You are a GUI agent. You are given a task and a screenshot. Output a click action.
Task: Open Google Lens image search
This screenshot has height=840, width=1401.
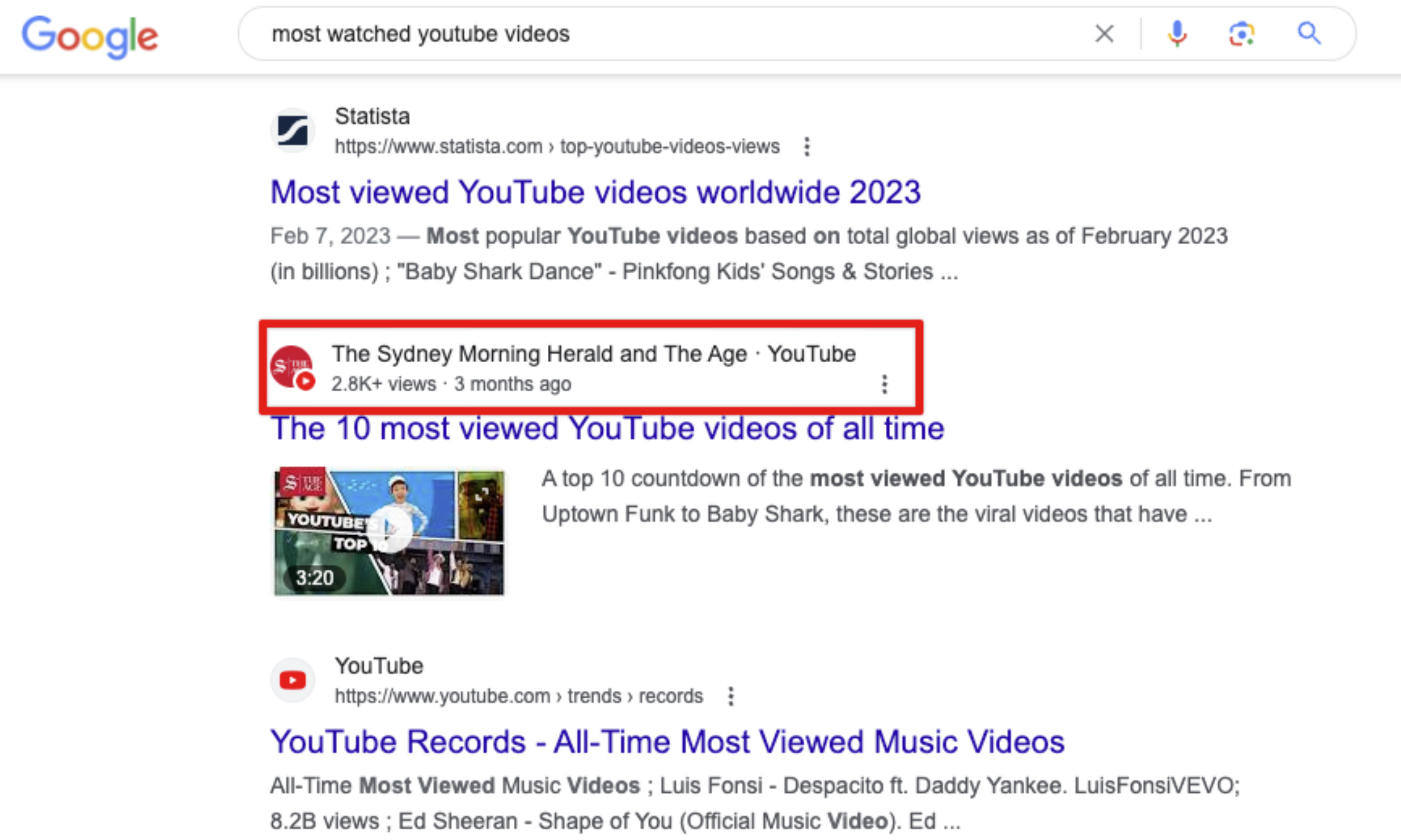tap(1241, 34)
